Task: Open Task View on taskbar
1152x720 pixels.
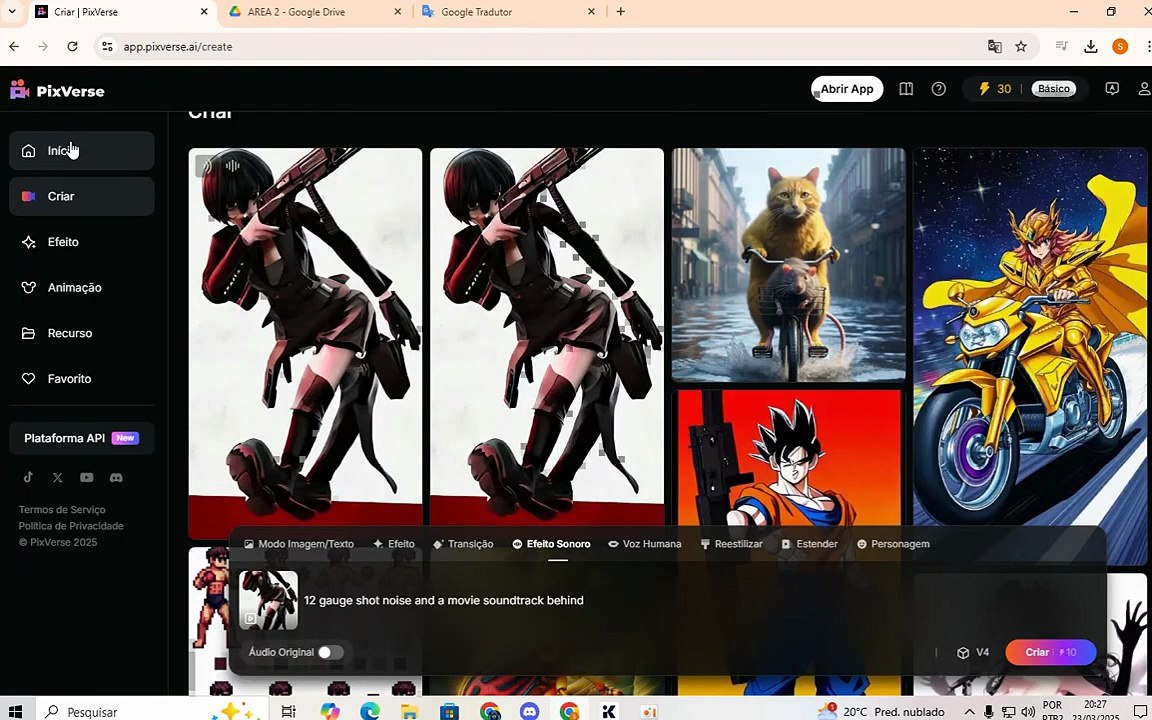Action: click(x=288, y=711)
